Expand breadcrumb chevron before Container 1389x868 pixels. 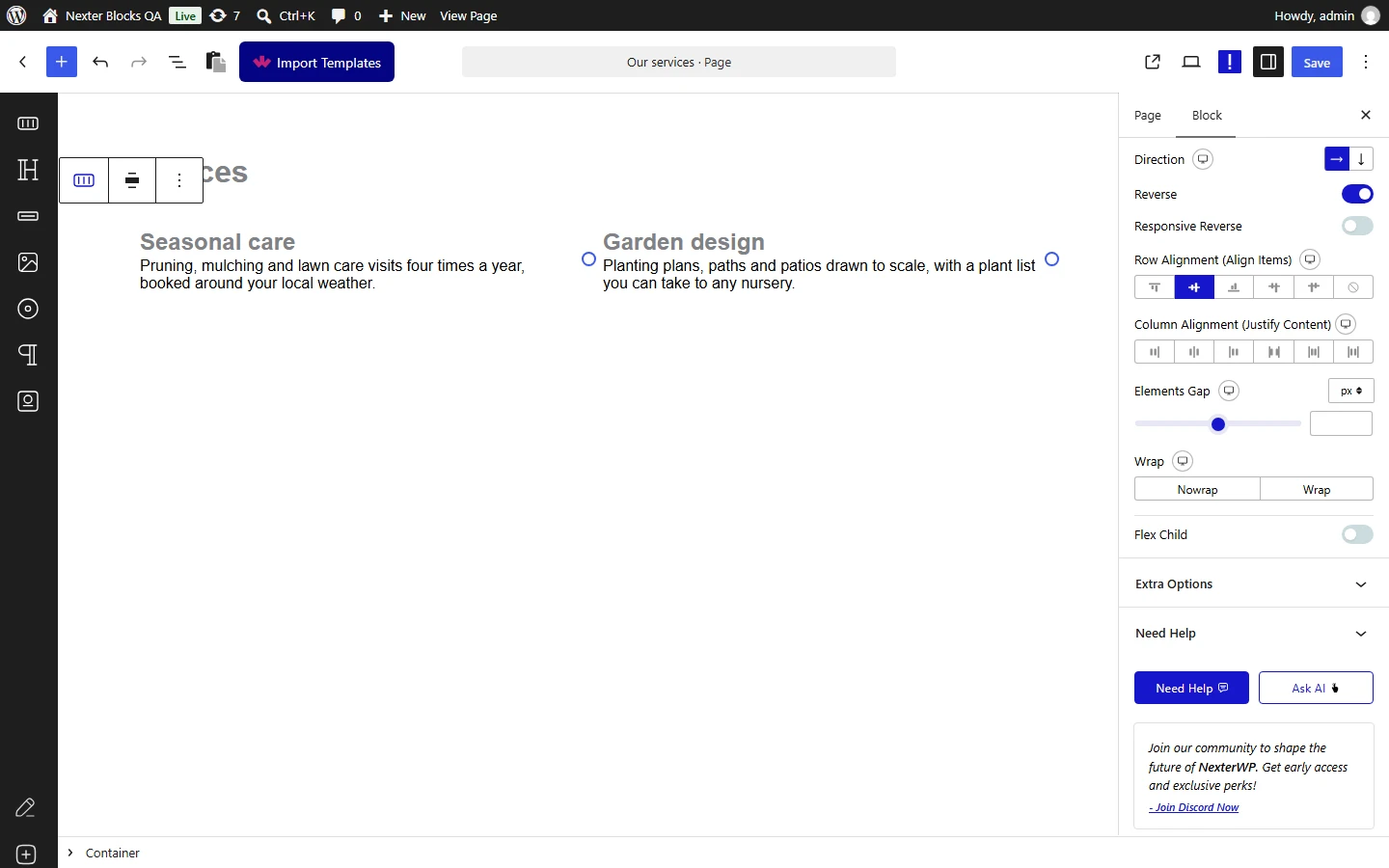click(70, 853)
